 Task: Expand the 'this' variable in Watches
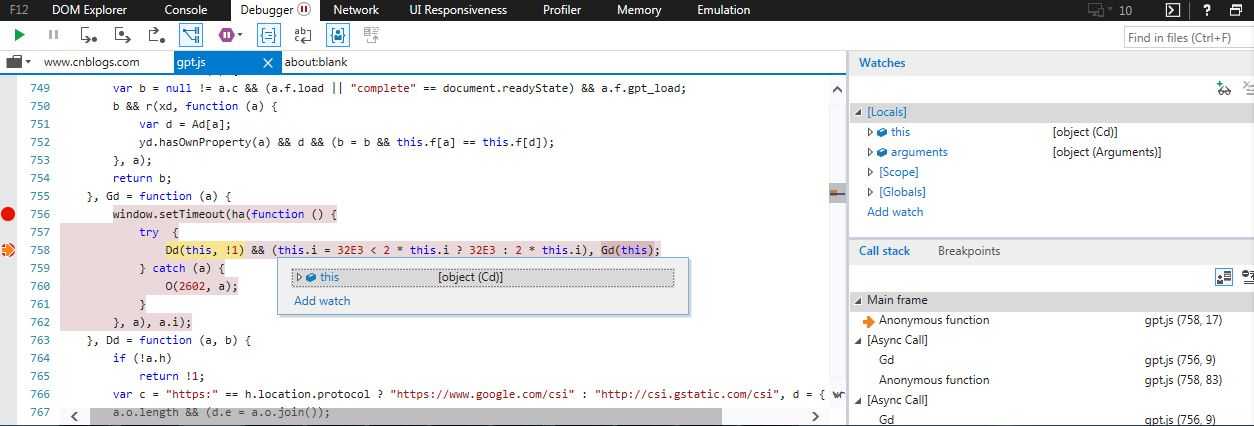(x=871, y=132)
